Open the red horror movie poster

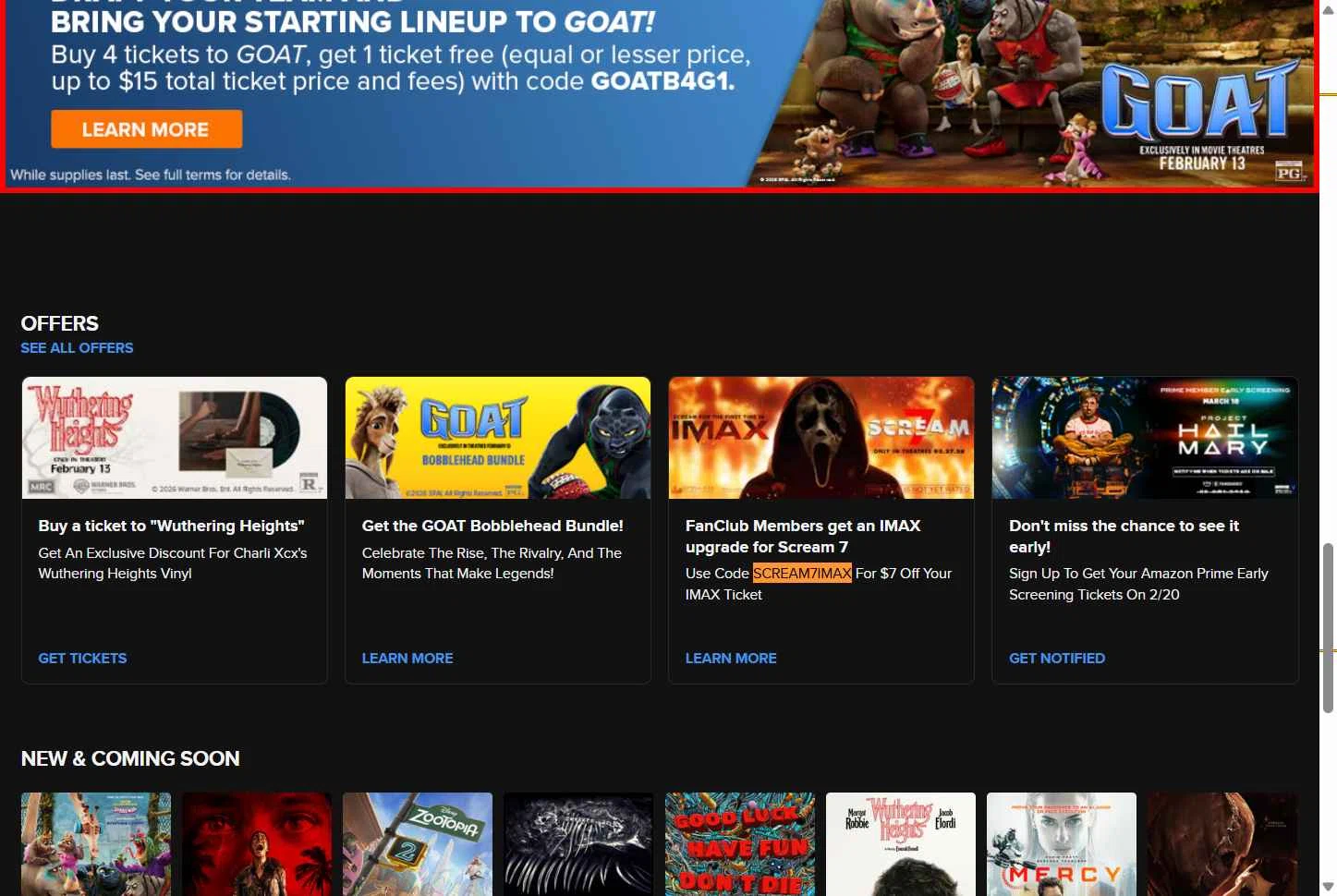(x=257, y=844)
